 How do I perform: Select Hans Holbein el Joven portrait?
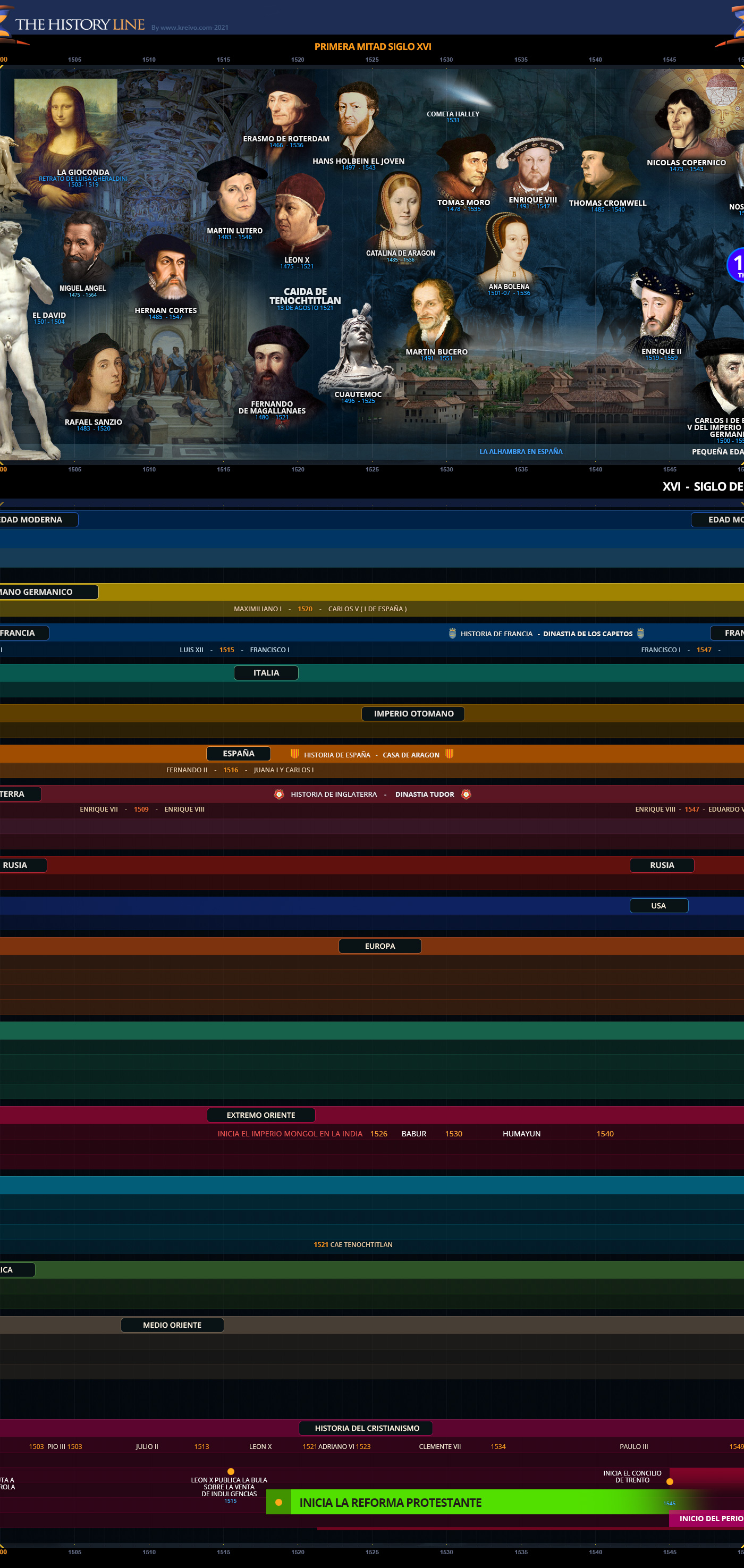pos(357,119)
